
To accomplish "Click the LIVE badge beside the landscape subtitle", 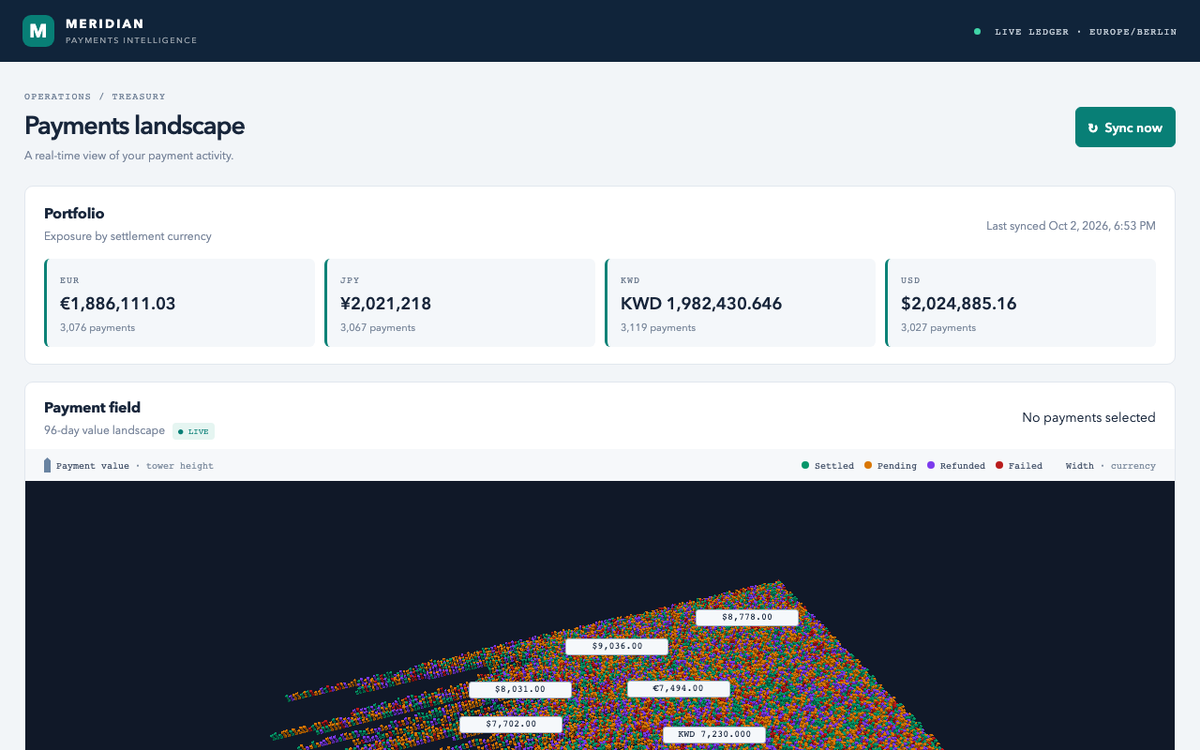I will point(194,431).
